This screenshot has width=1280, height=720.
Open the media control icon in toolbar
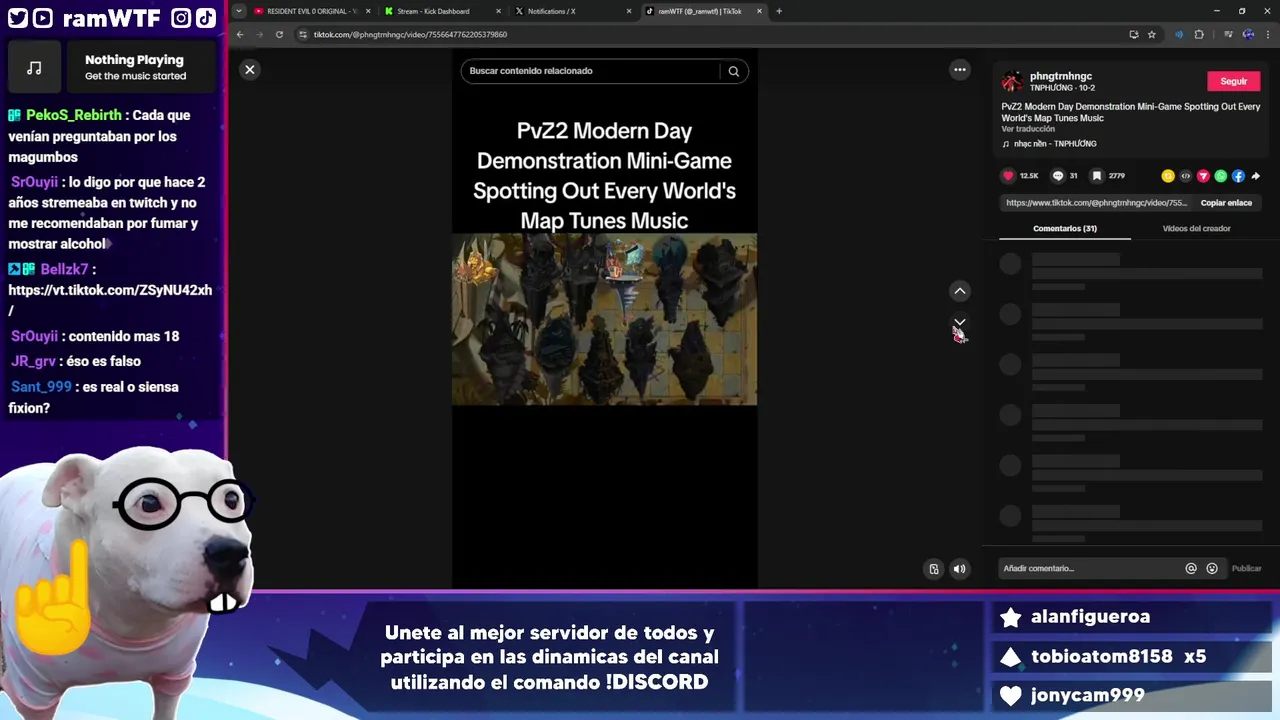coord(1227,34)
